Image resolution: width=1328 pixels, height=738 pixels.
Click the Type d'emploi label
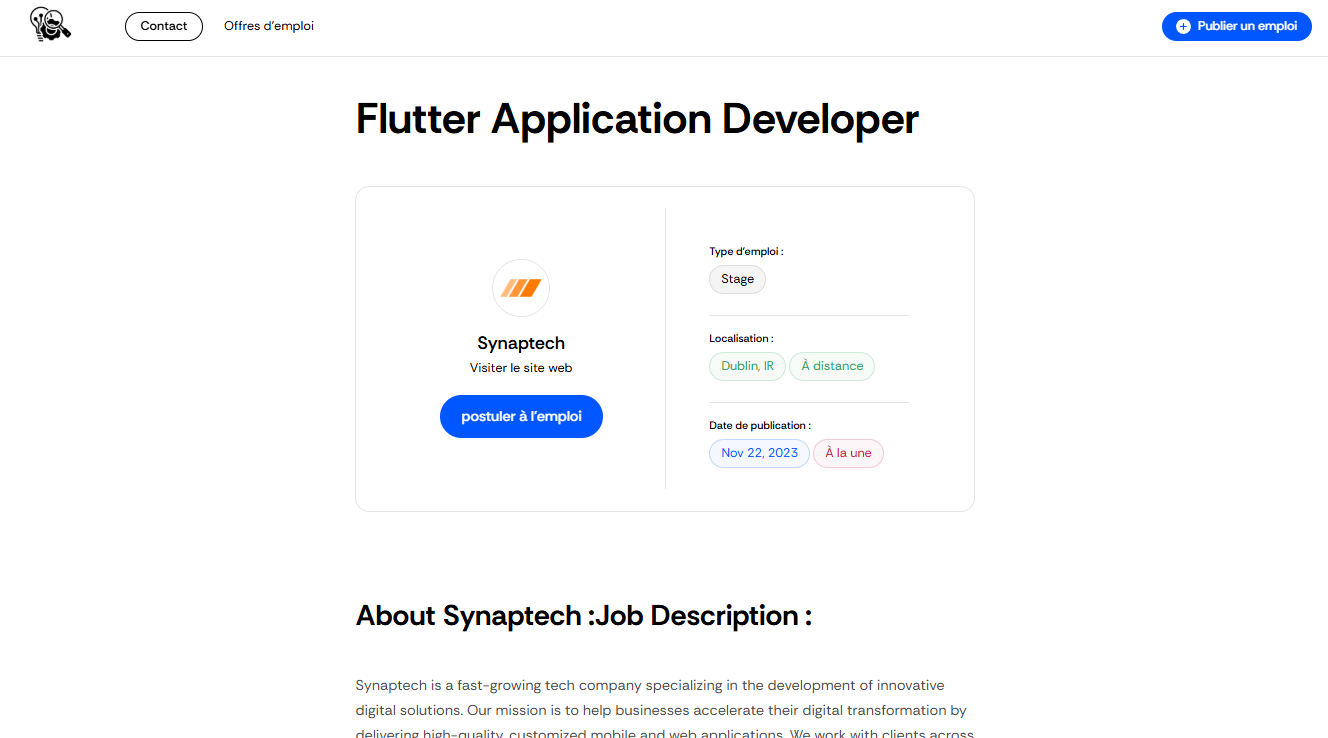tap(746, 252)
